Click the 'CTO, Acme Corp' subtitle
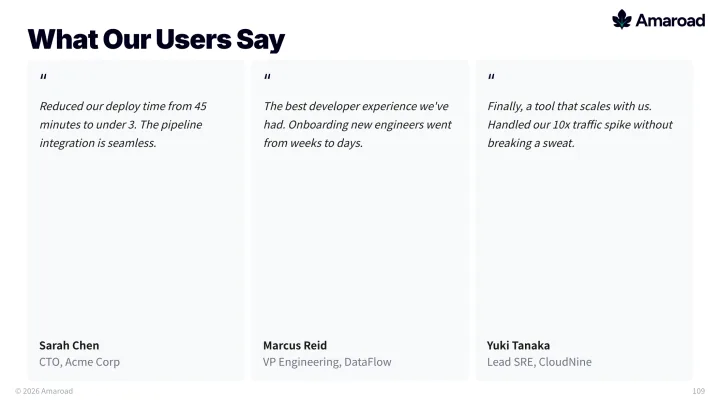 pos(79,362)
